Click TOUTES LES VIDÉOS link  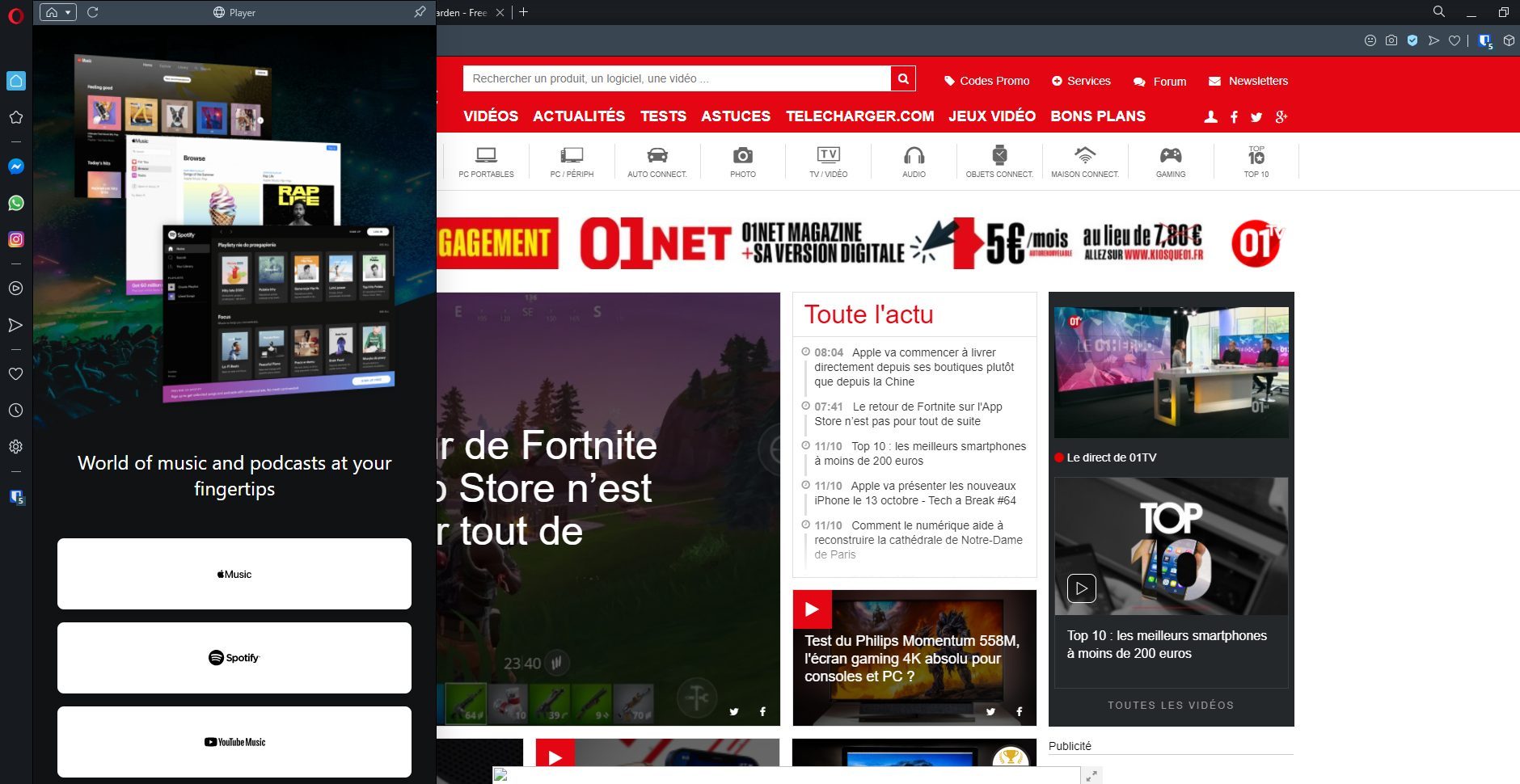point(1171,706)
